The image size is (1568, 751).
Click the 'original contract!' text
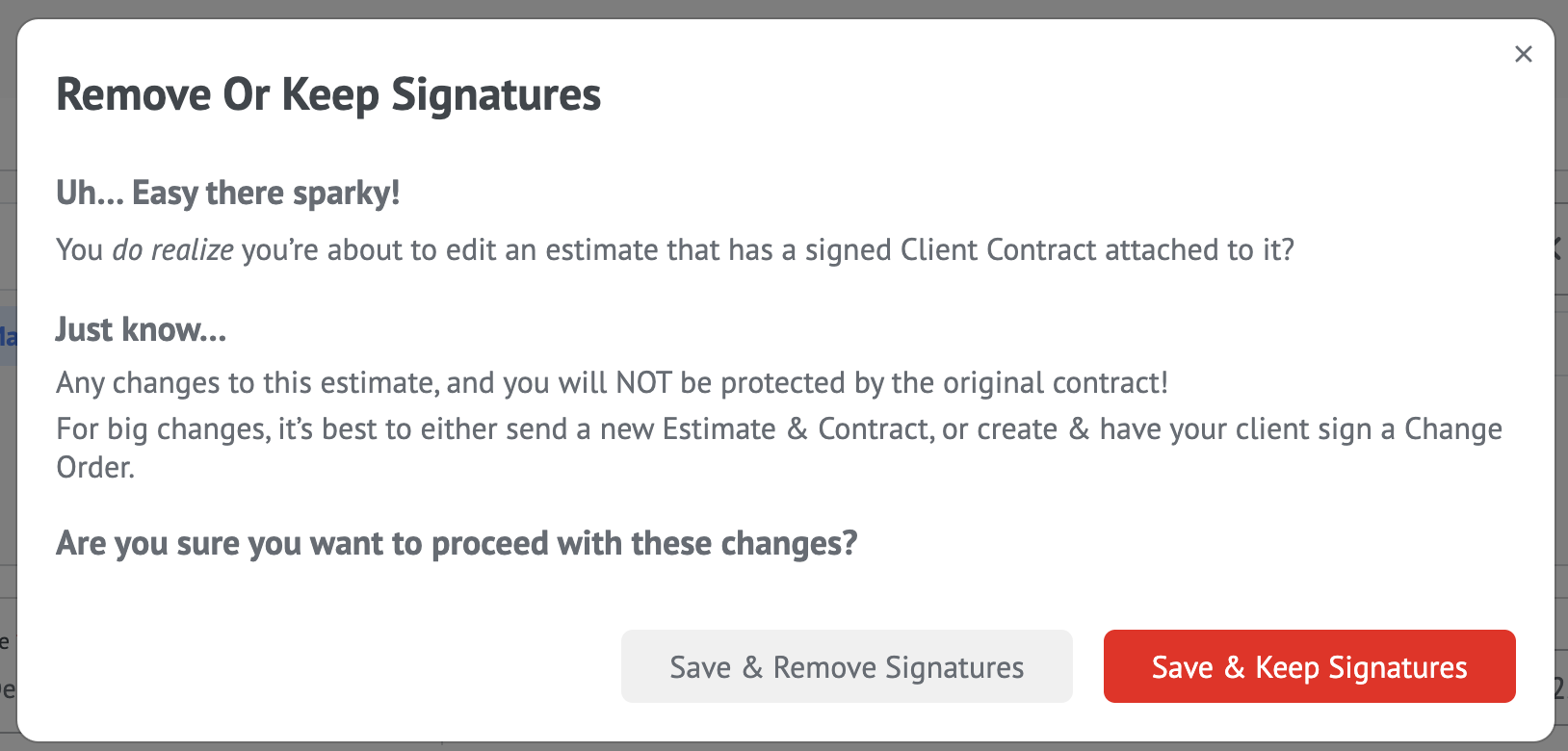click(1055, 383)
